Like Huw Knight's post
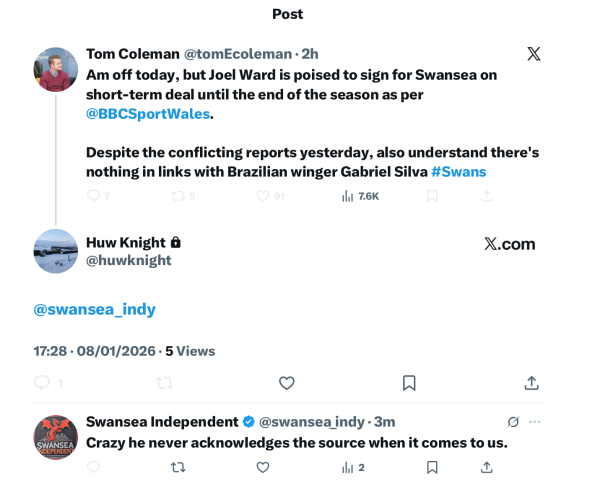 [286, 383]
